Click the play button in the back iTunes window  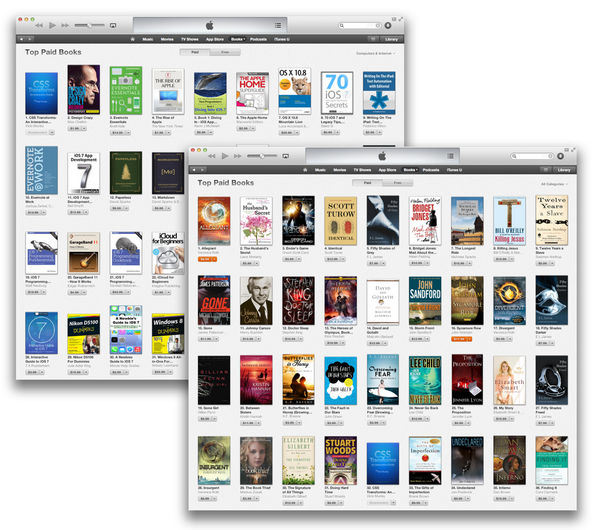pos(52,25)
